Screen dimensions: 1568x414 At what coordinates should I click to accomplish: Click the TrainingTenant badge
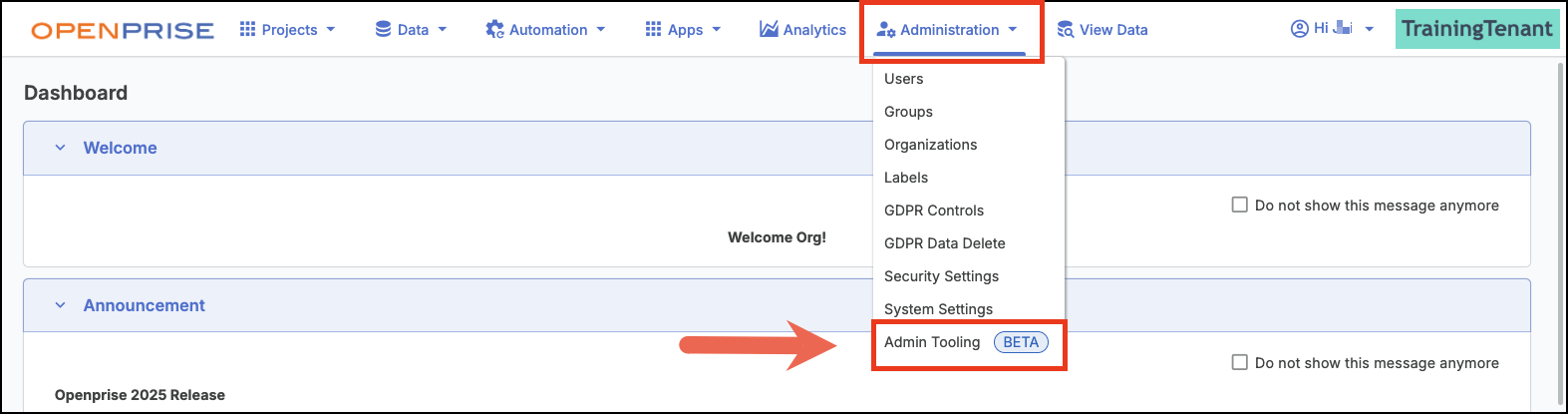pos(1477,29)
